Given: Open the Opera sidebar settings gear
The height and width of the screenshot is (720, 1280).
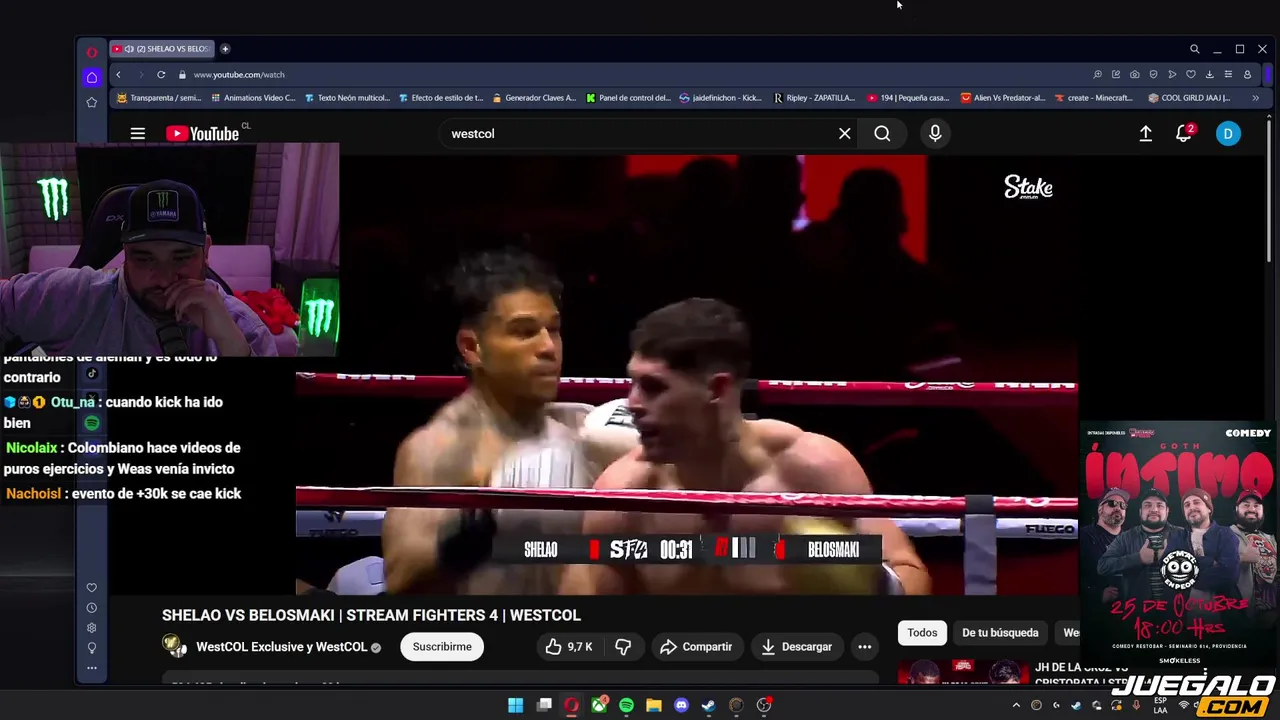Looking at the screenshot, I should point(91,628).
